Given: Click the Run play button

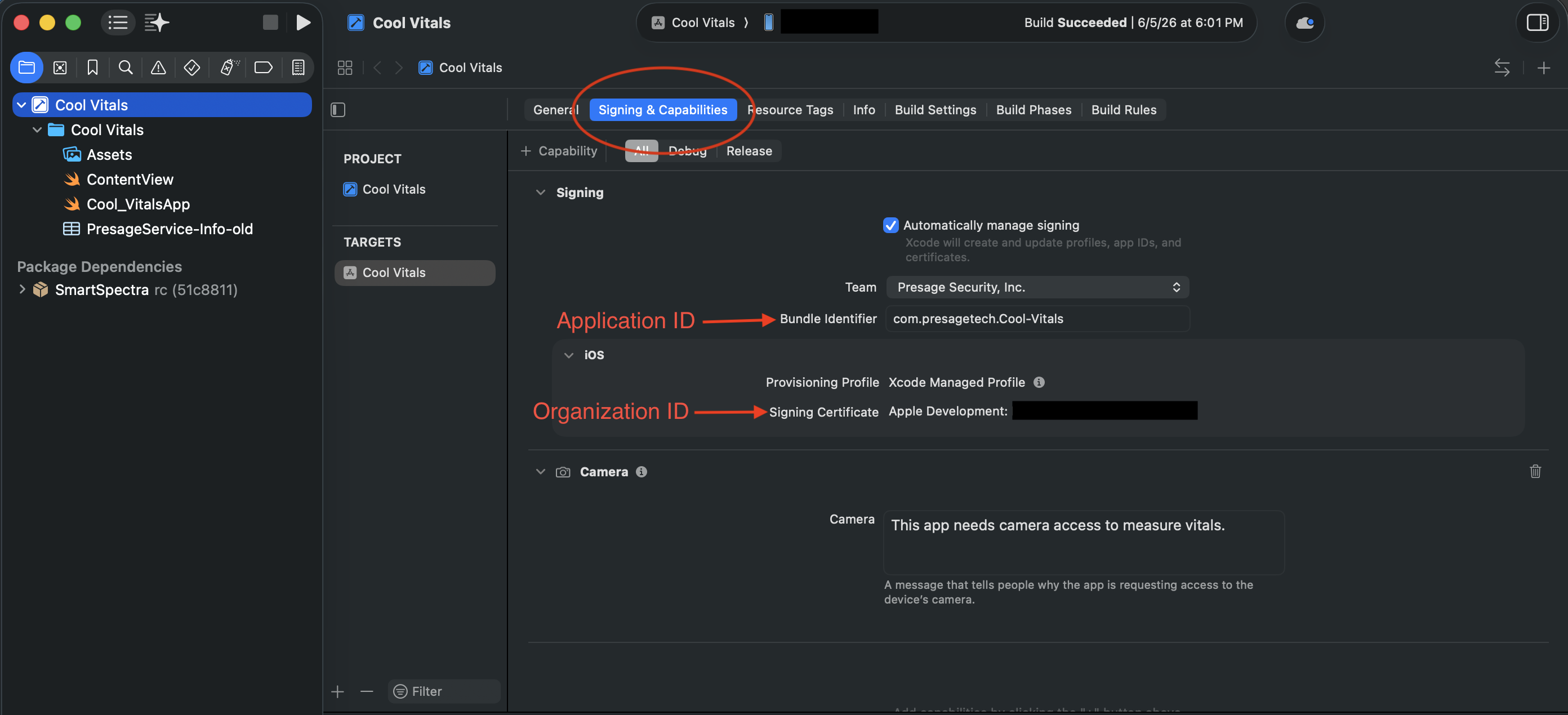Looking at the screenshot, I should [x=303, y=23].
